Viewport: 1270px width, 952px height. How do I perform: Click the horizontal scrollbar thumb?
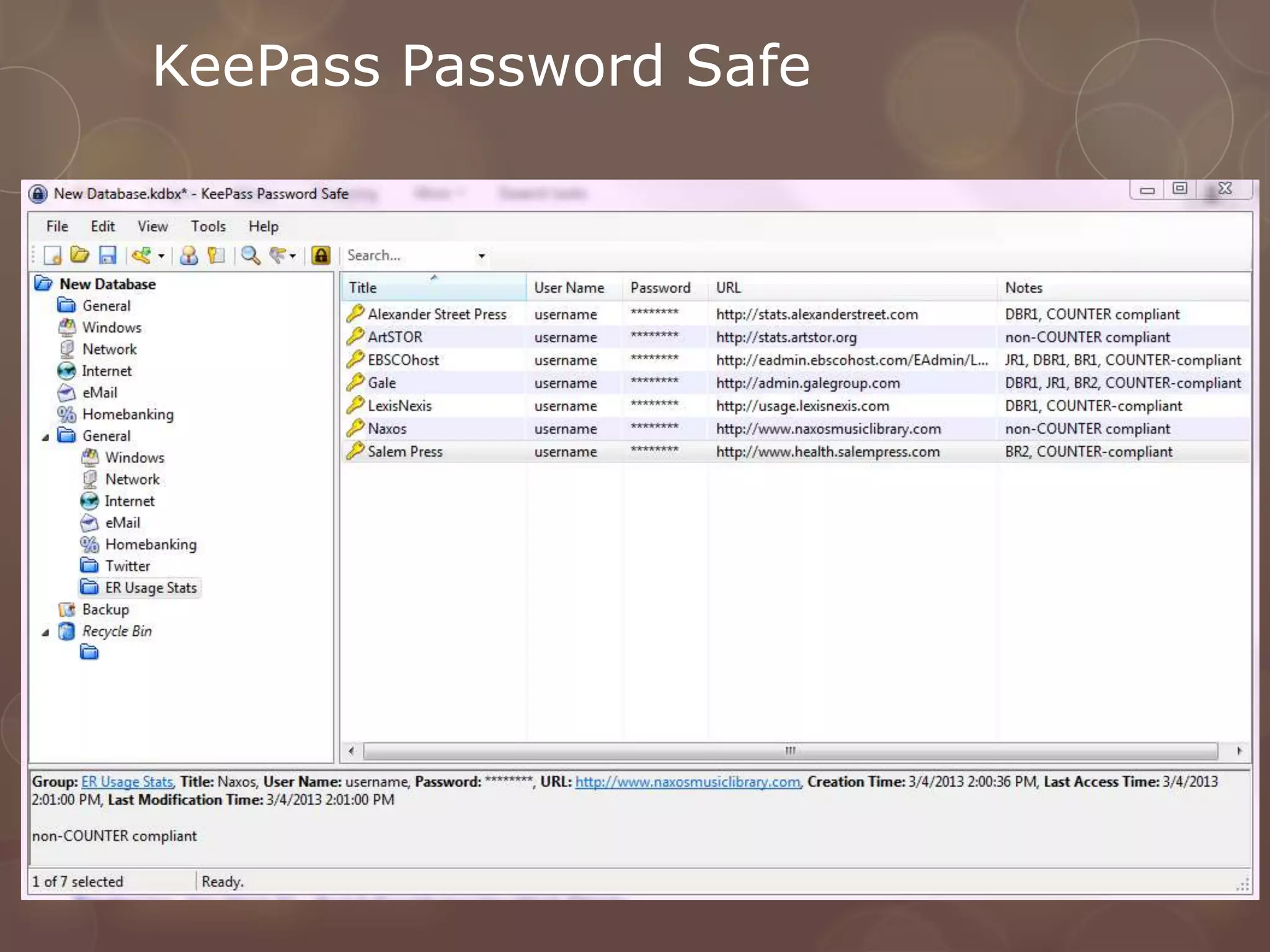point(791,751)
